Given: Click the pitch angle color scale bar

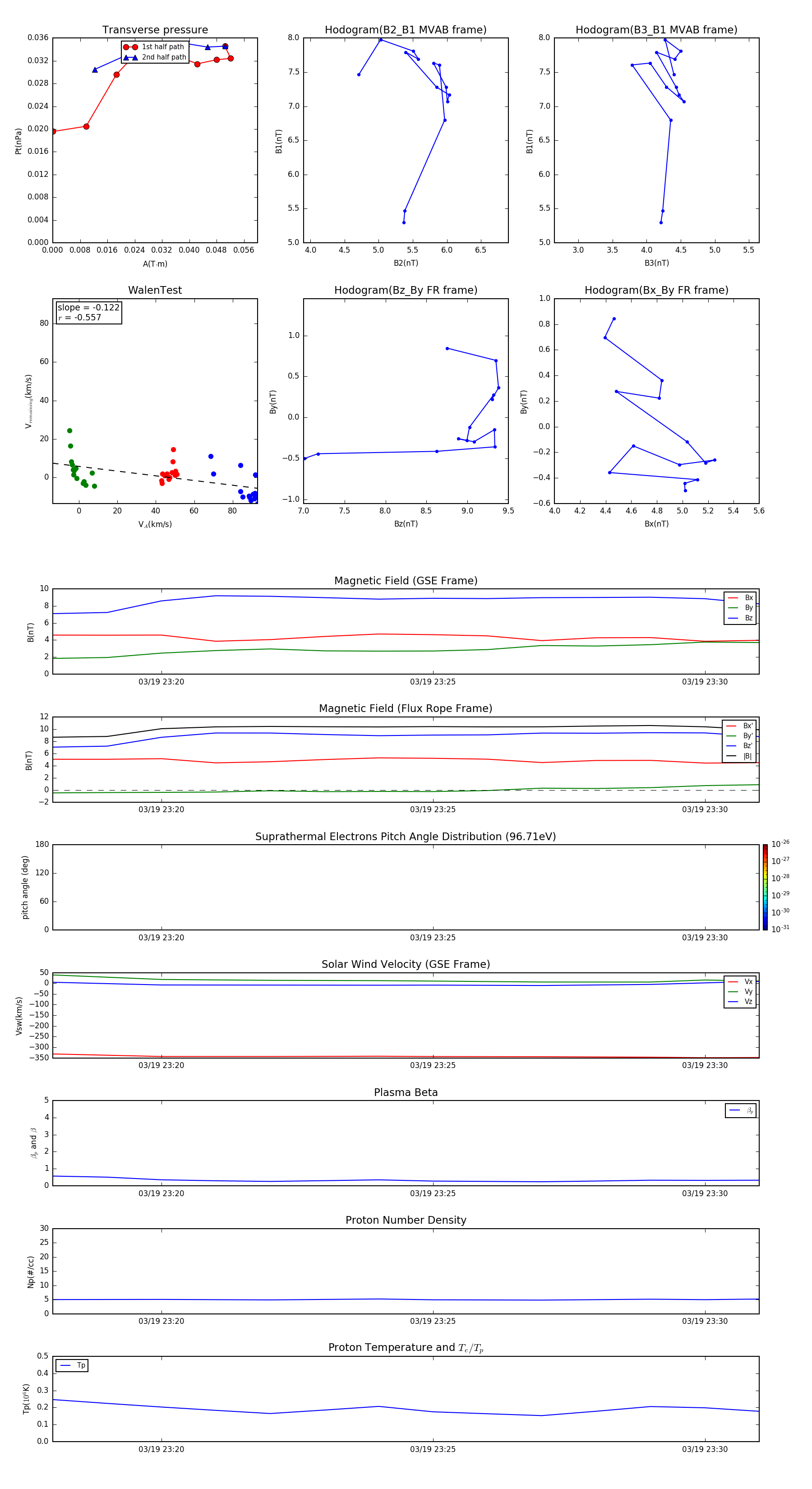Looking at the screenshot, I should click(765, 887).
